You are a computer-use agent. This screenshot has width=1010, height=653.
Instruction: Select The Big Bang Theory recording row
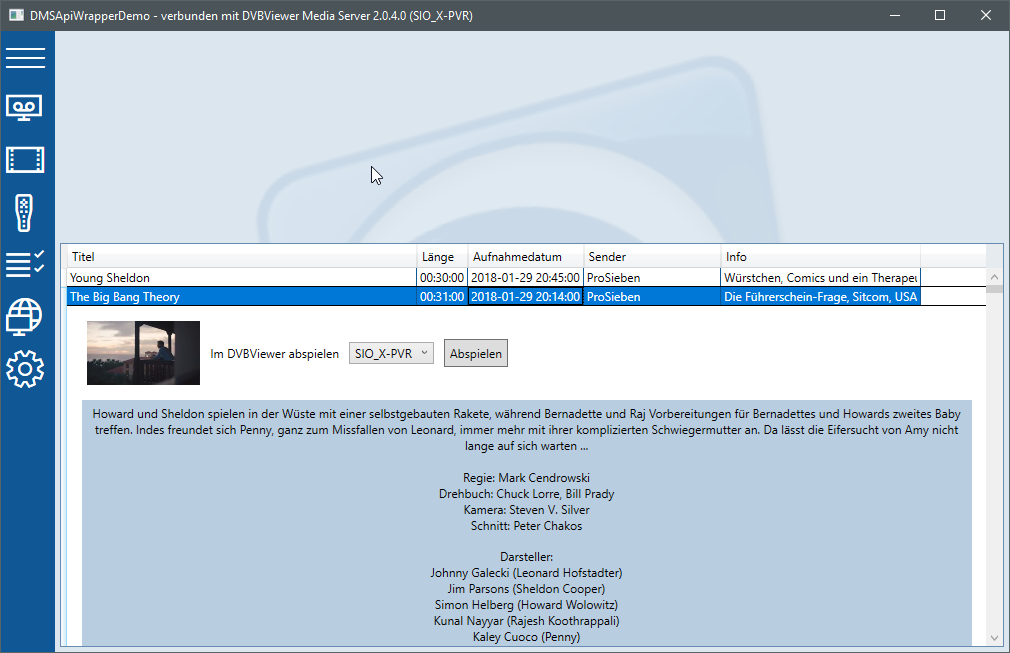click(x=240, y=297)
